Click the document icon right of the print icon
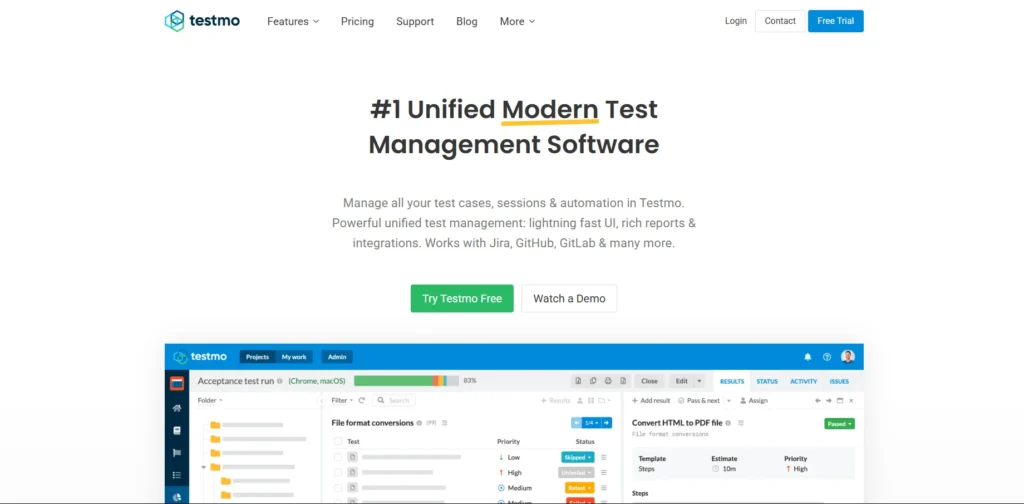 623,381
